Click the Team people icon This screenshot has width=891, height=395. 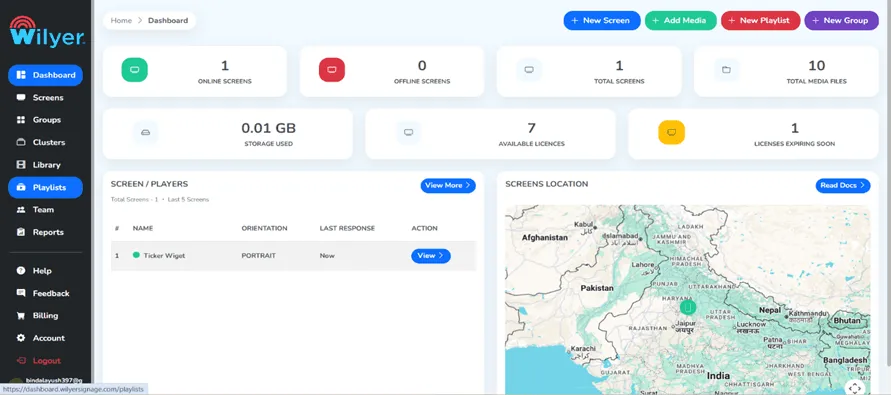pyautogui.click(x=21, y=210)
